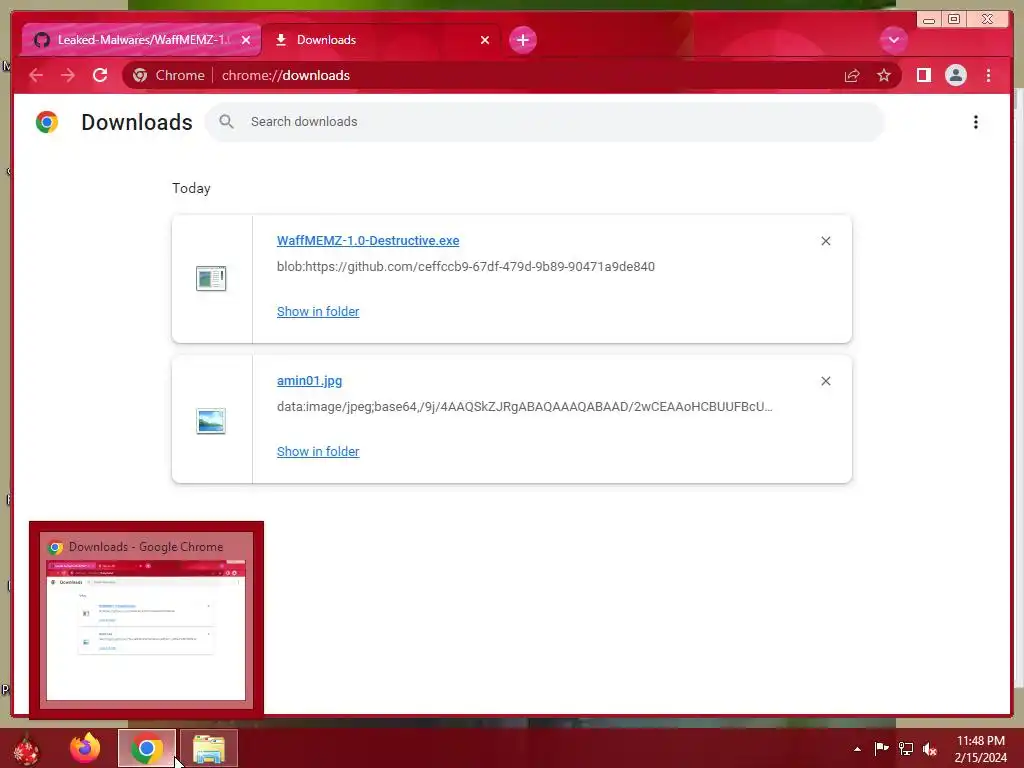Open Firefox from the taskbar
Image resolution: width=1024 pixels, height=768 pixels.
(x=86, y=748)
